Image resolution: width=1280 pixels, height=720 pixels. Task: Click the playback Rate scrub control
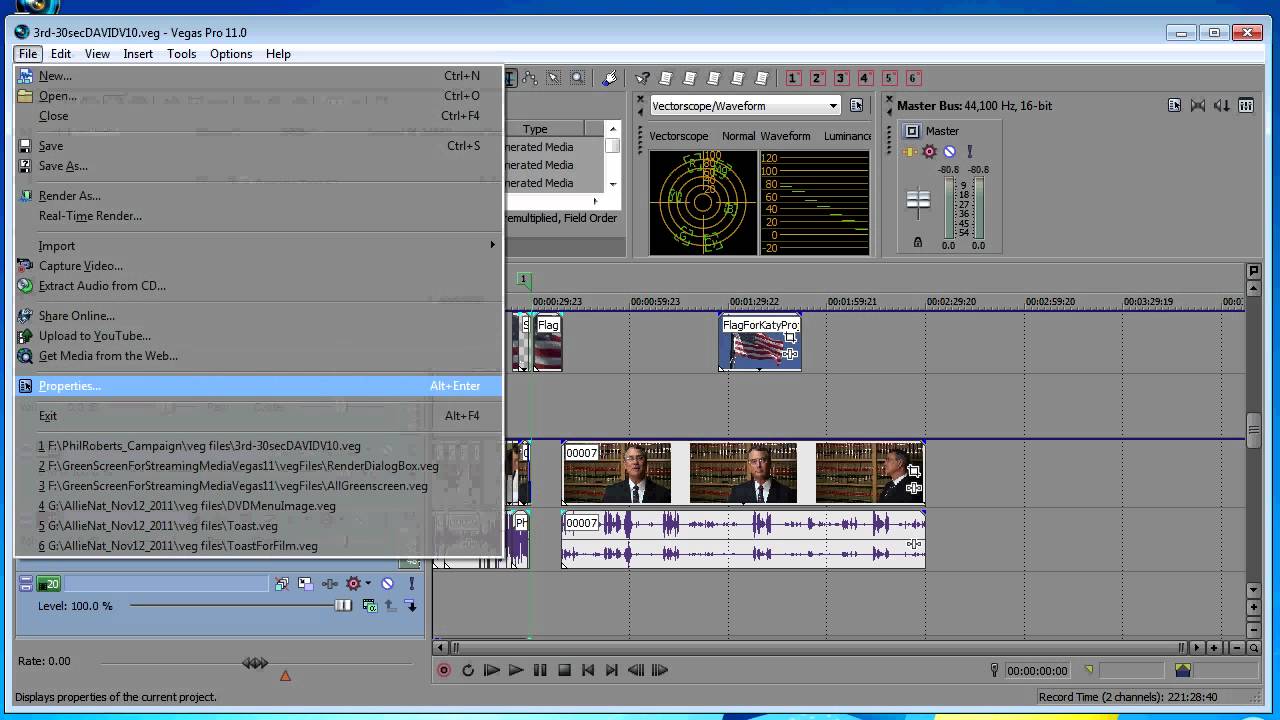pos(255,662)
